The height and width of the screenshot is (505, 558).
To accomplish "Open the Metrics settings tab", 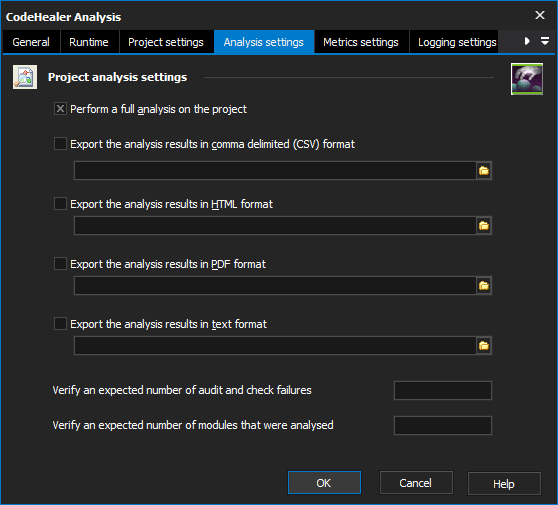I will 361,42.
